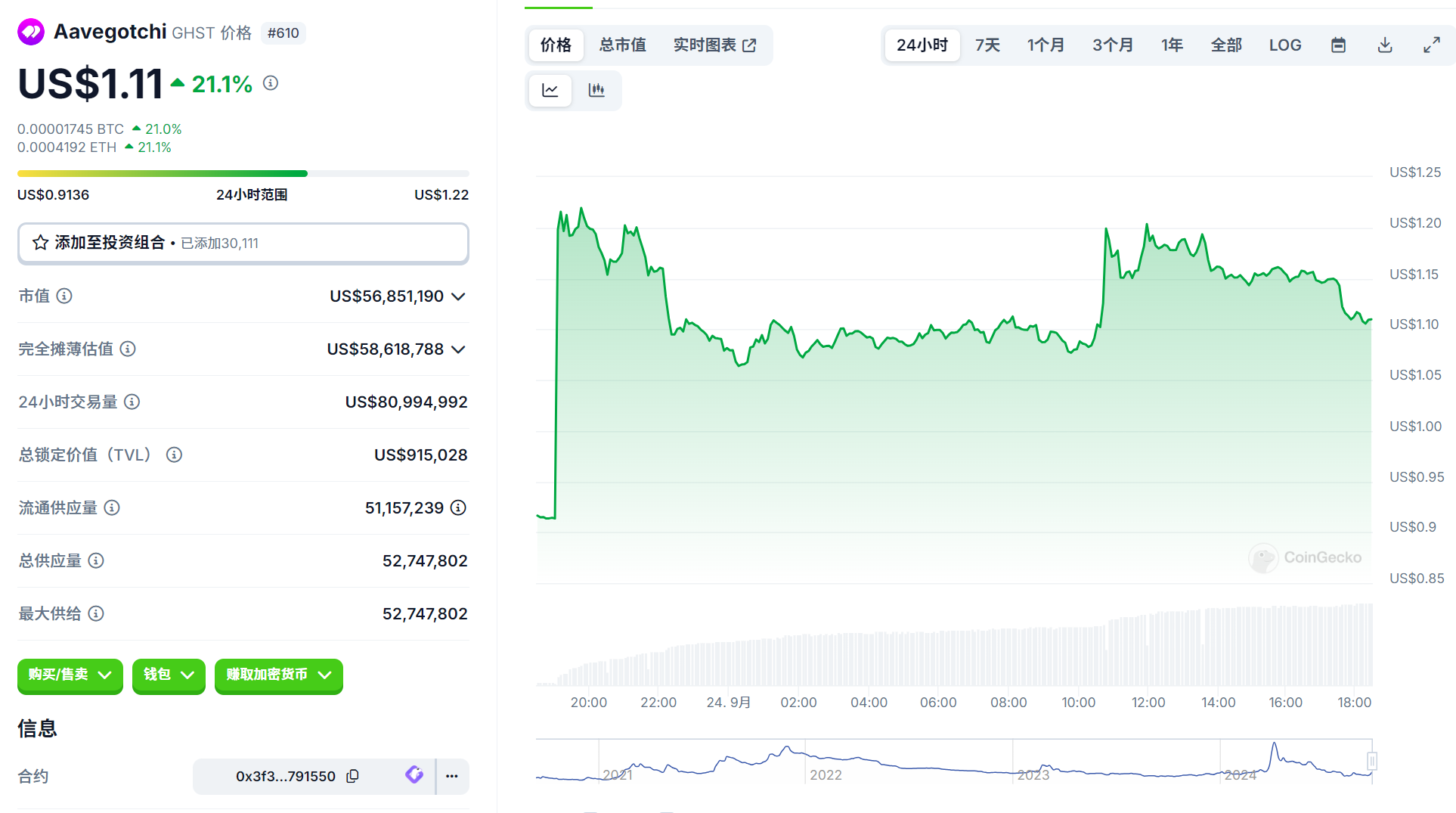Select 24小时 time range
The height and width of the screenshot is (813, 1456).
click(922, 45)
